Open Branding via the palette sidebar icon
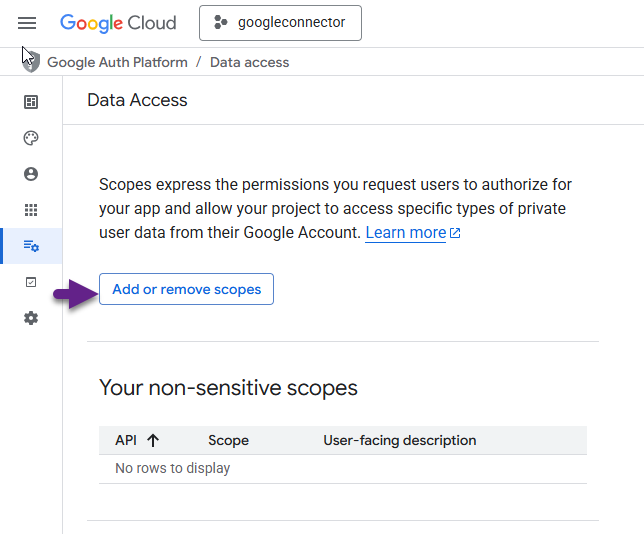The width and height of the screenshot is (644, 534). point(31,138)
